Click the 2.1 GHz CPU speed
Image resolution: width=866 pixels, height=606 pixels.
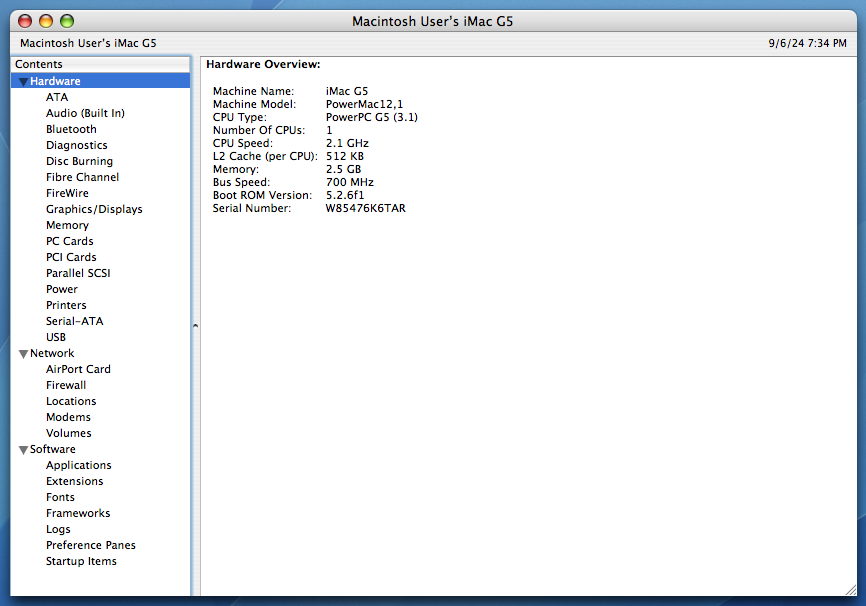(347, 144)
